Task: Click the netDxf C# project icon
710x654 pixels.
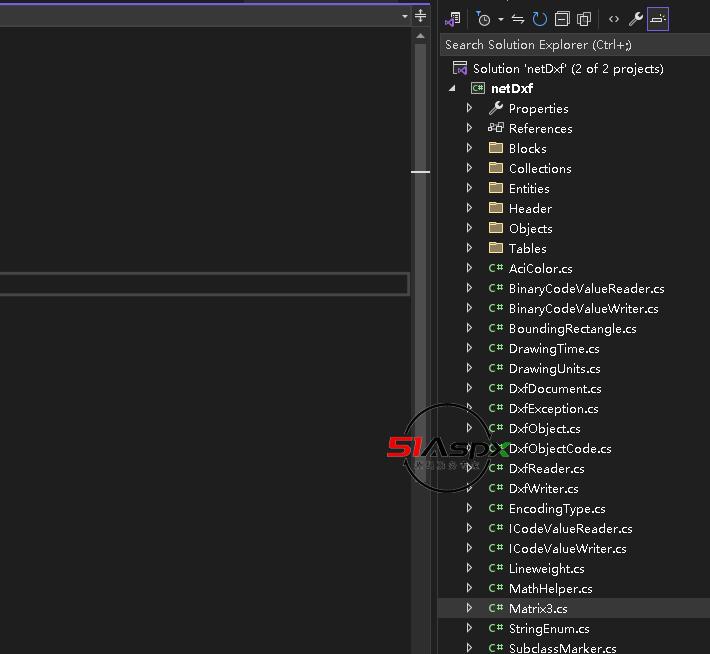Action: click(x=478, y=88)
